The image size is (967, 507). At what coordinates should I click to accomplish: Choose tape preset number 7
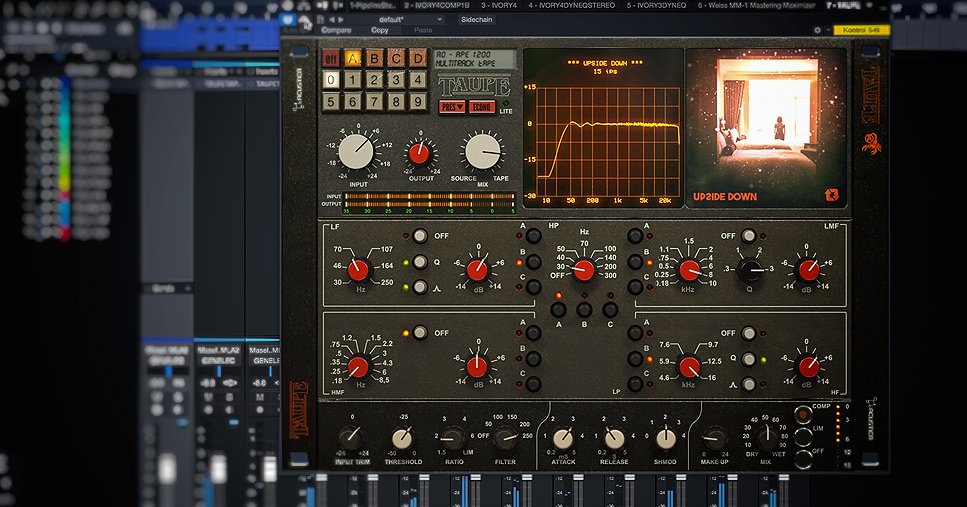[x=374, y=101]
